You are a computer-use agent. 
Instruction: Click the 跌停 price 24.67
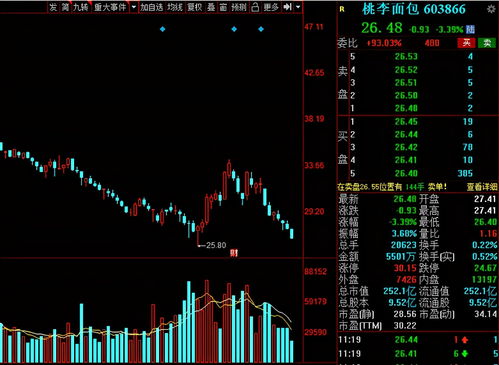[485, 268]
